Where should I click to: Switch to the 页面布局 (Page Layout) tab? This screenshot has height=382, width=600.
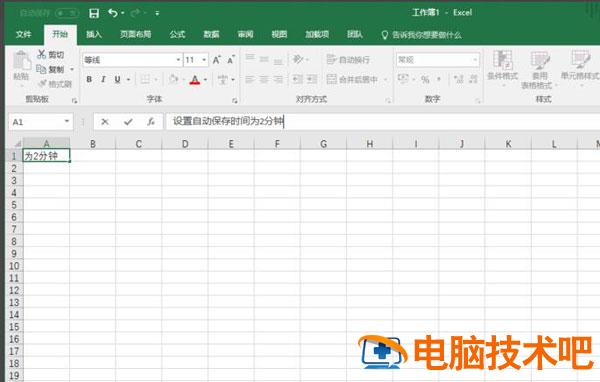click(x=135, y=34)
